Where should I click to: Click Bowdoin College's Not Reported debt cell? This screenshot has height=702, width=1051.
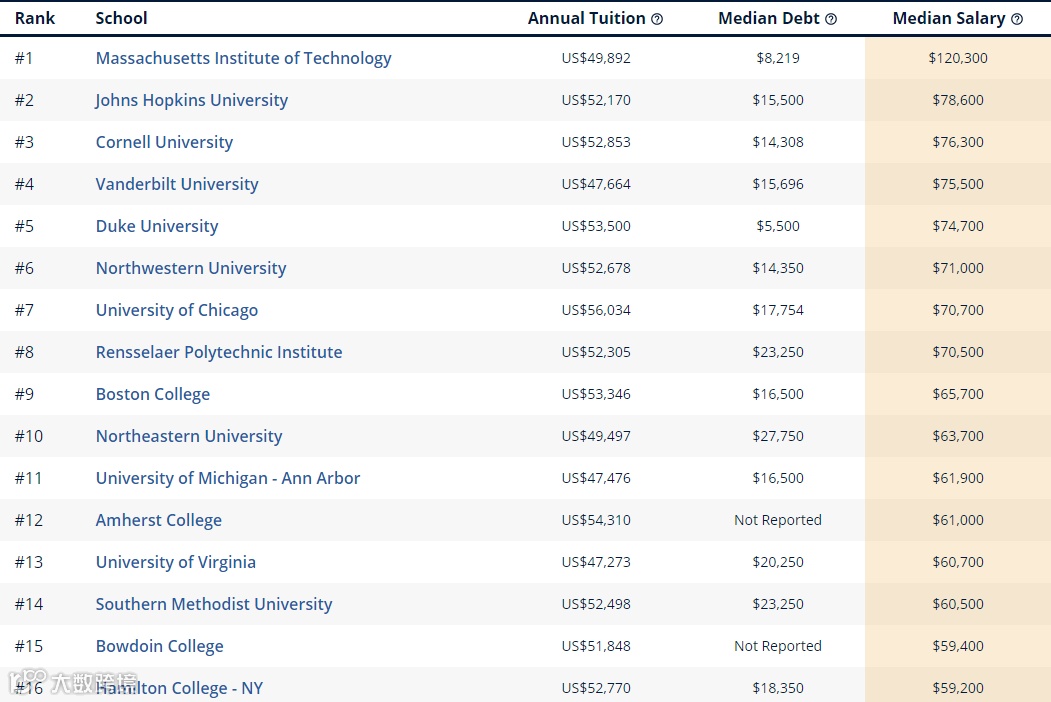778,646
